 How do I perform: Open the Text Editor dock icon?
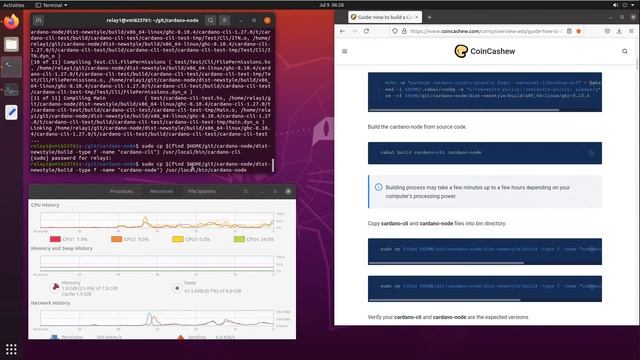pos(11,112)
